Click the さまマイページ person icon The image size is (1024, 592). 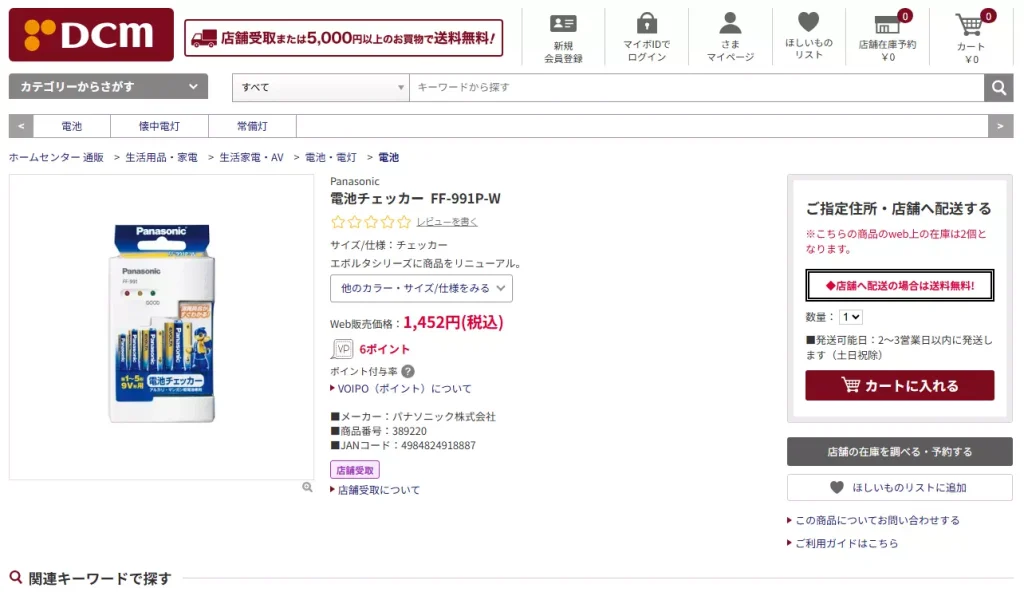click(730, 30)
